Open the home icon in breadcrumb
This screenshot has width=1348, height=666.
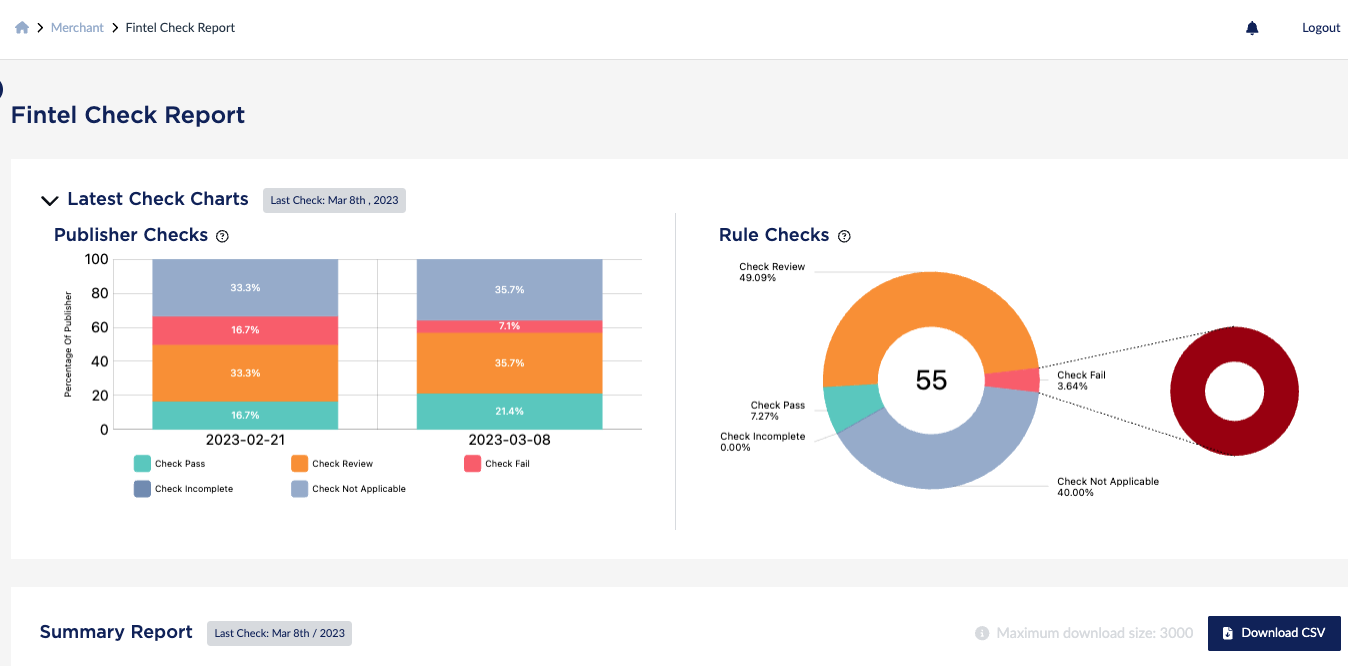(22, 28)
